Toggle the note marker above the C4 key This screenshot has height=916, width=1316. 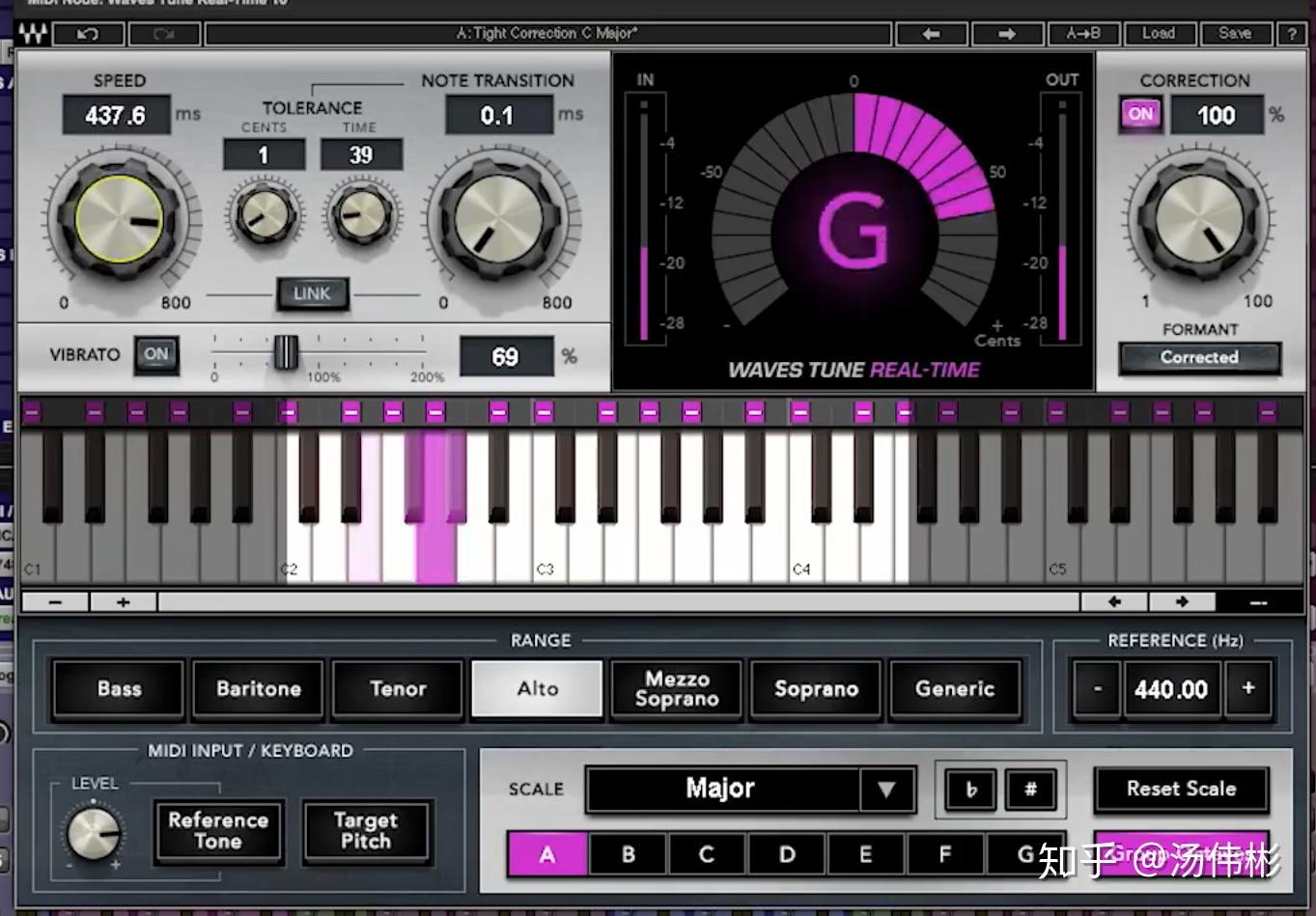click(800, 412)
